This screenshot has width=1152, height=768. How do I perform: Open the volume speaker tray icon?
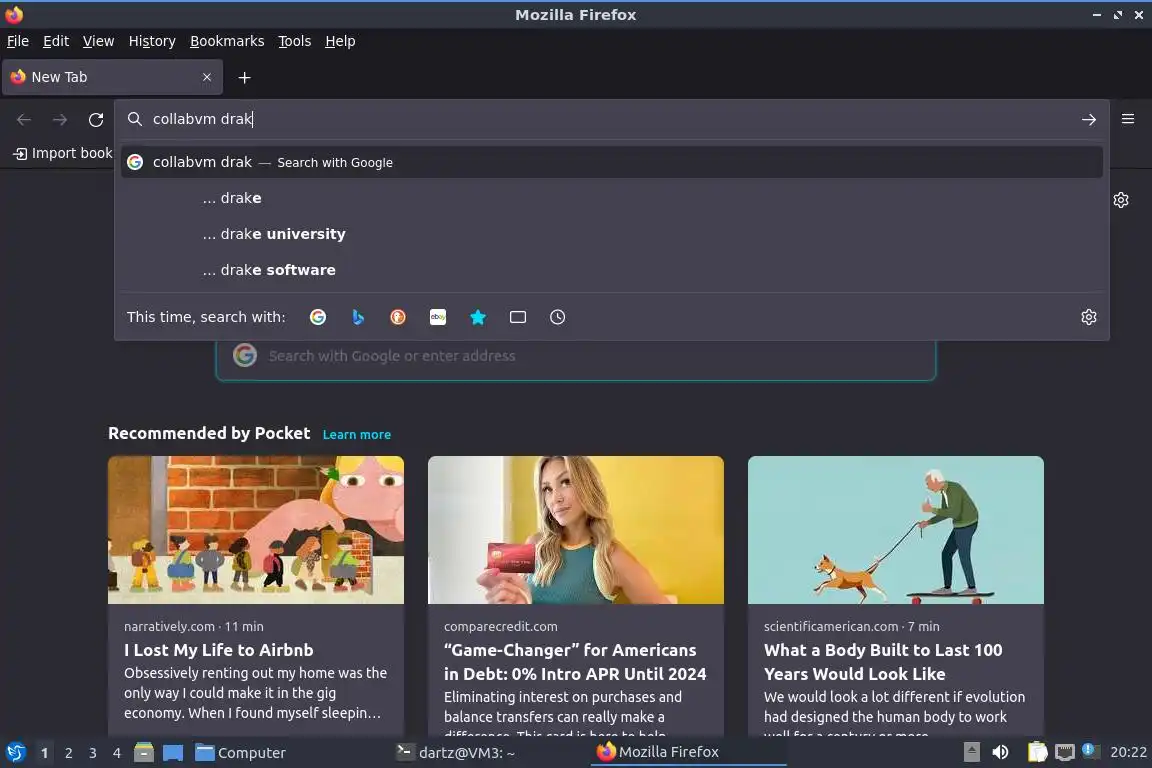coord(1000,752)
